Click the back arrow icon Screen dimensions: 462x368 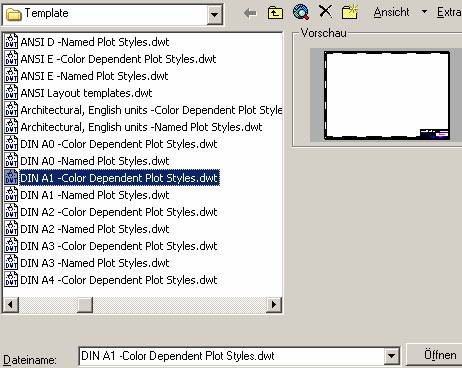pyautogui.click(x=250, y=13)
